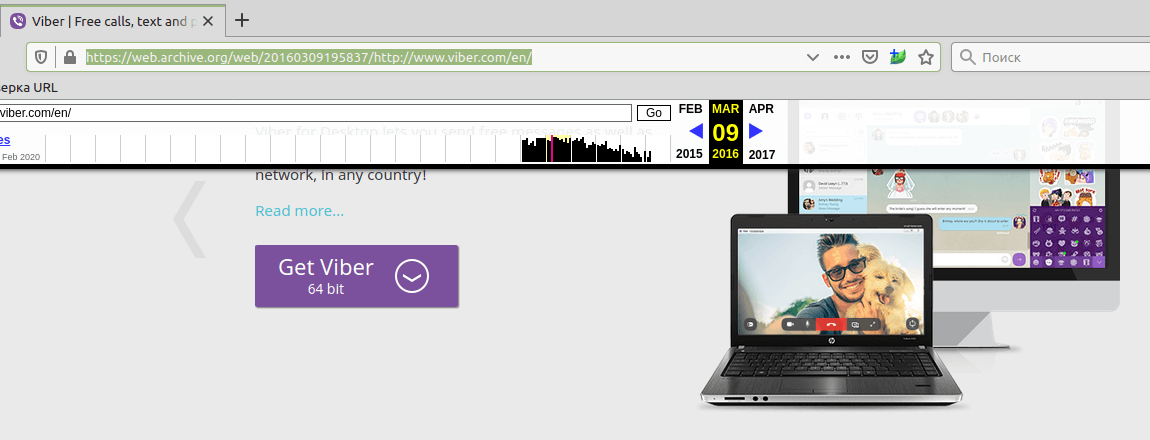Click the red end-call button on laptop

[831, 323]
